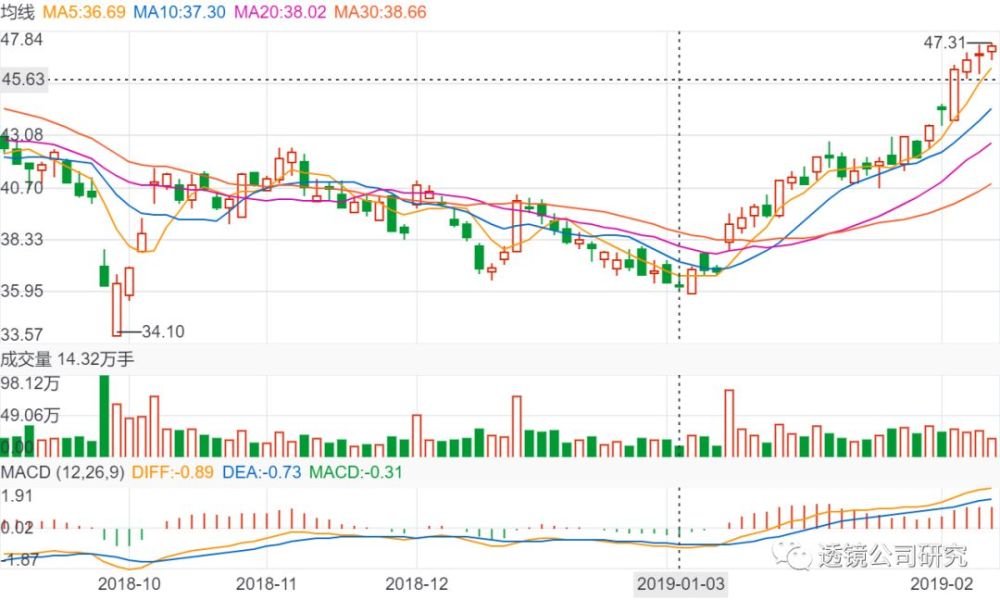Click the 40.70 price axis value
This screenshot has width=1000, height=600.
[22, 187]
